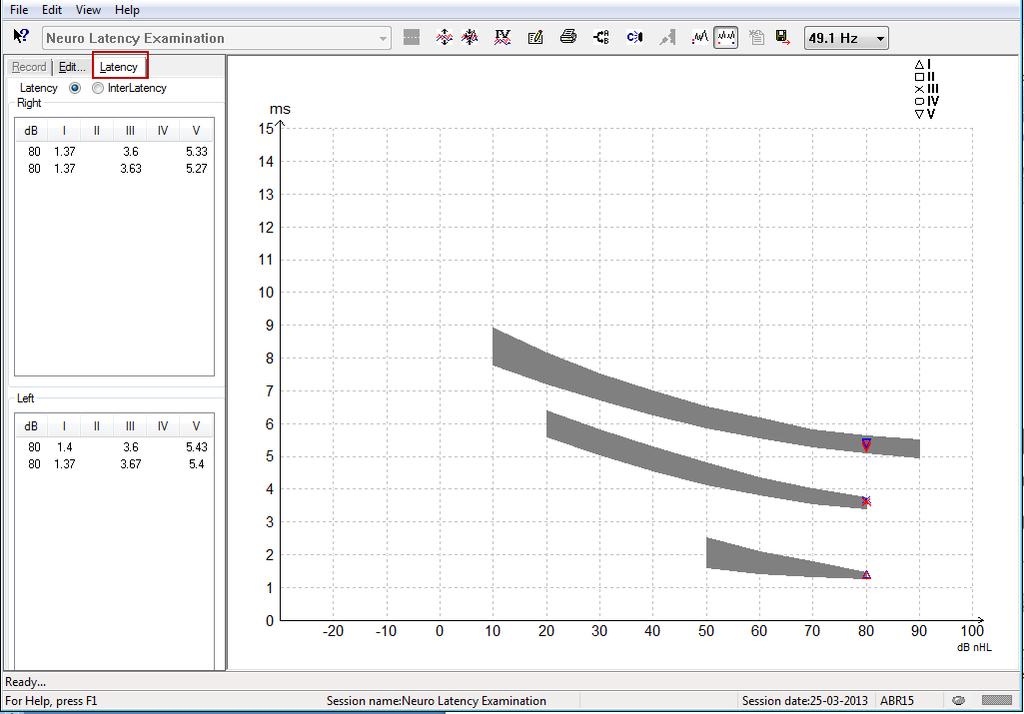Image resolution: width=1024 pixels, height=714 pixels.
Task: Click the status bar connection icon
Action: pos(959,700)
